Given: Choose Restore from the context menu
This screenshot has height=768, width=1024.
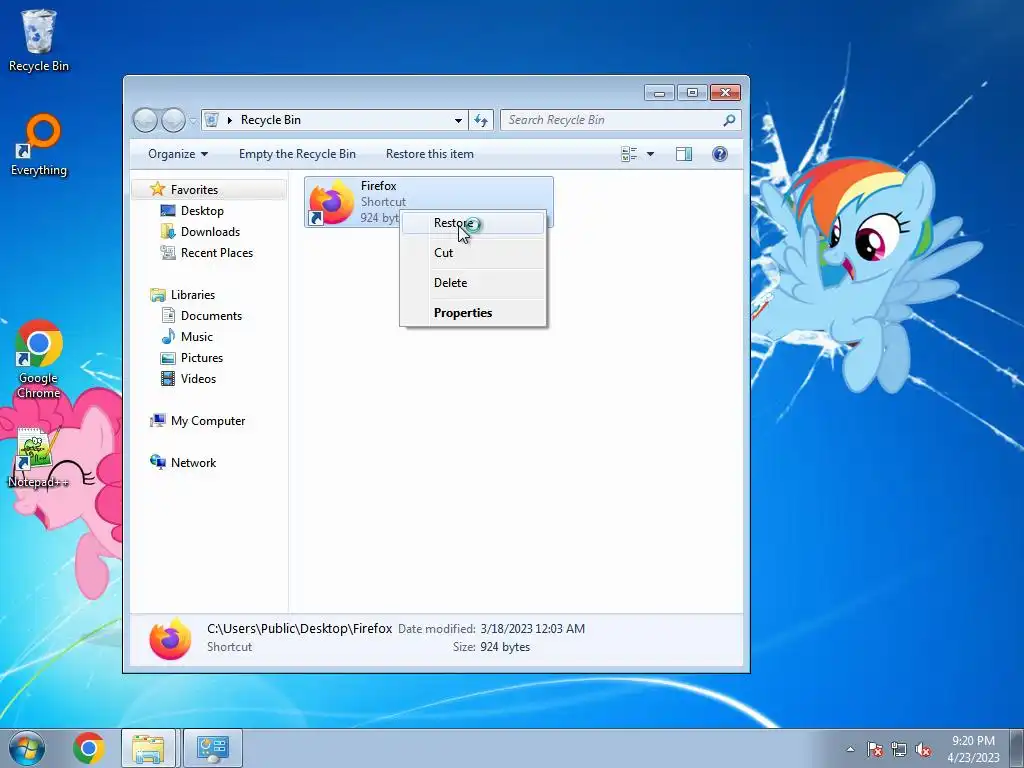Looking at the screenshot, I should coord(473,223).
